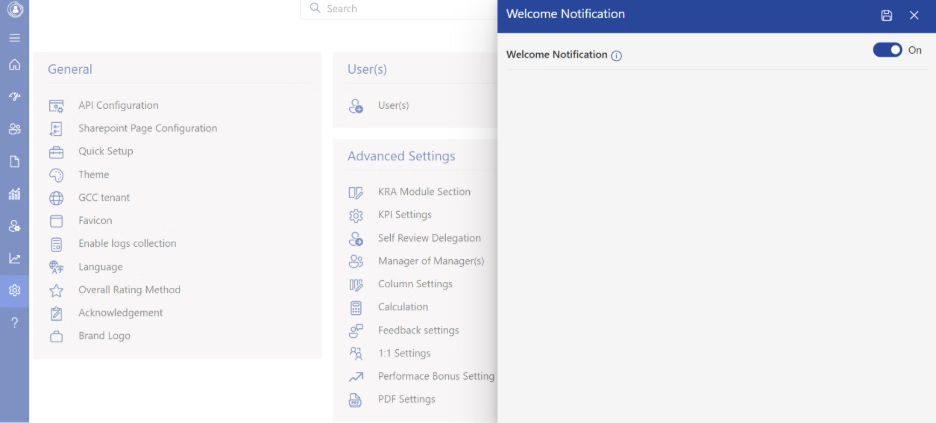Click the KPI Settings gear icon
The height and width of the screenshot is (423, 936).
356,215
